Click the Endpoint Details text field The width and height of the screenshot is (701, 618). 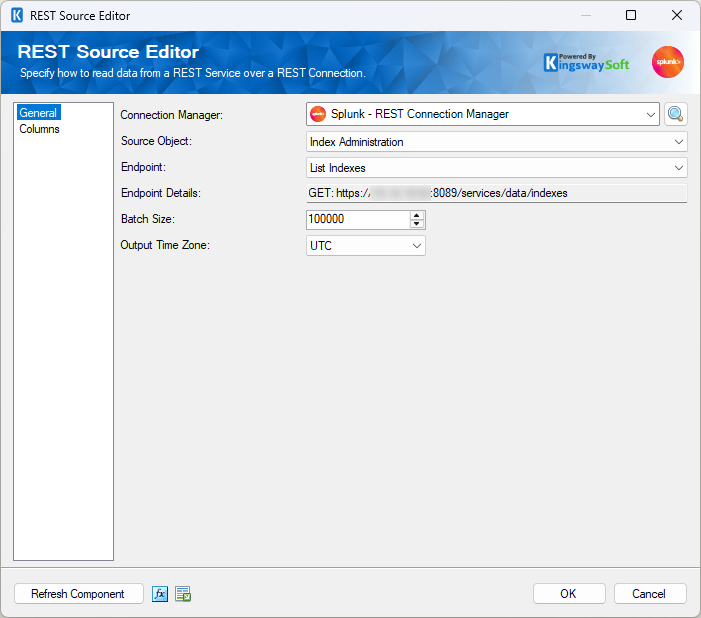pos(496,193)
